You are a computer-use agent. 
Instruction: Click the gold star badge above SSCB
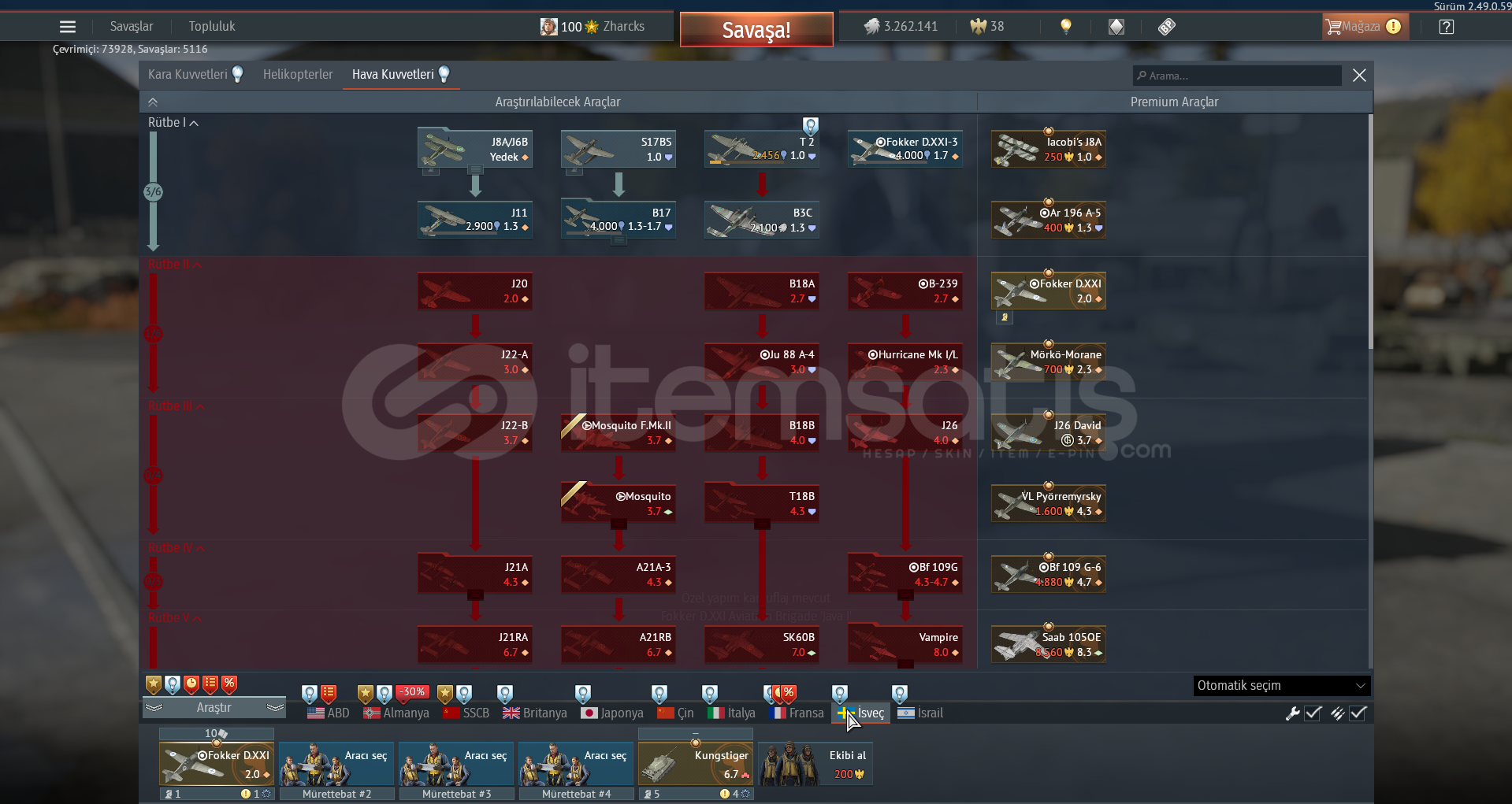(x=445, y=694)
